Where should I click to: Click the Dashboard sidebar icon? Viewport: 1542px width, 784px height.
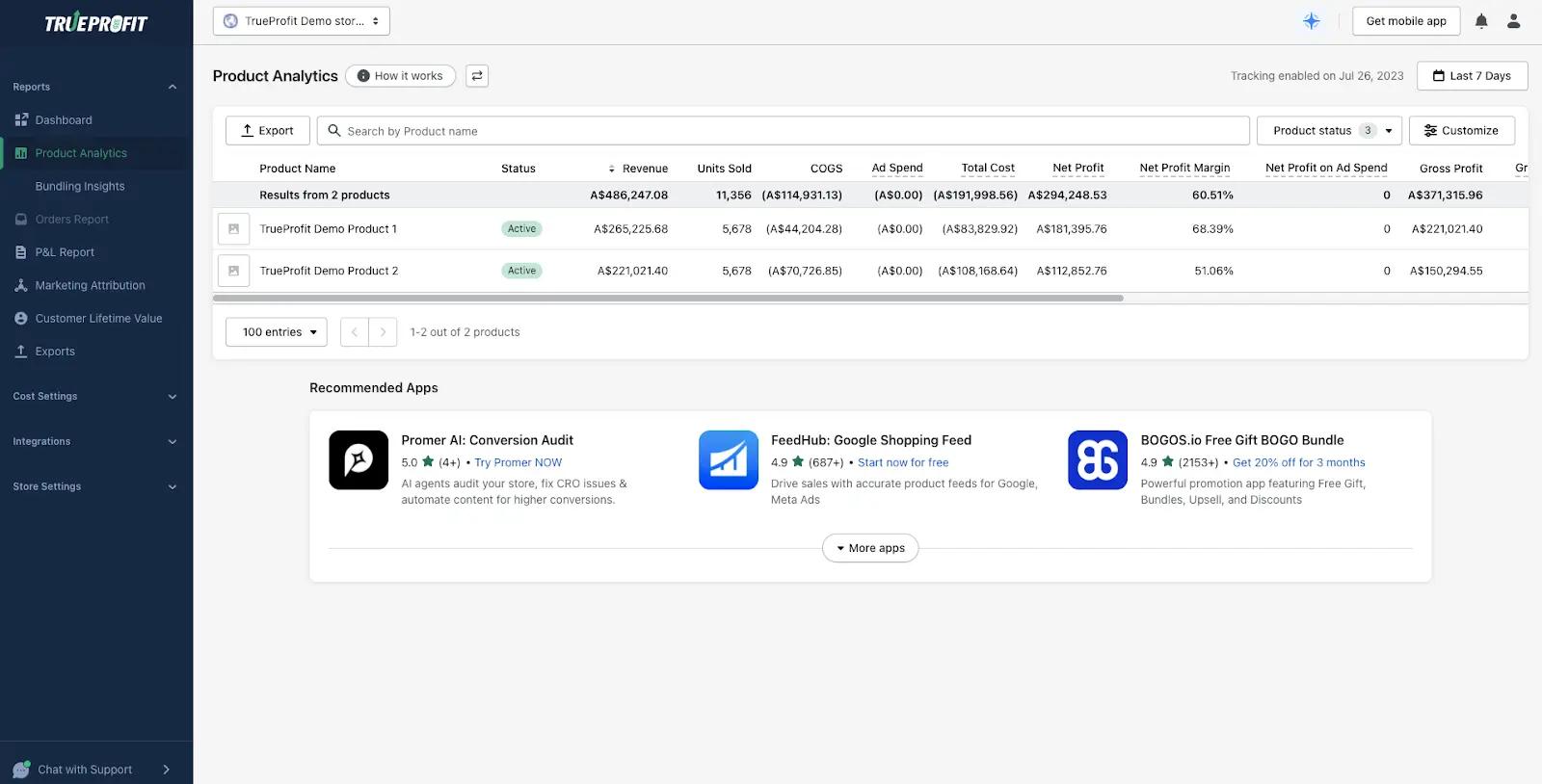pos(21,120)
